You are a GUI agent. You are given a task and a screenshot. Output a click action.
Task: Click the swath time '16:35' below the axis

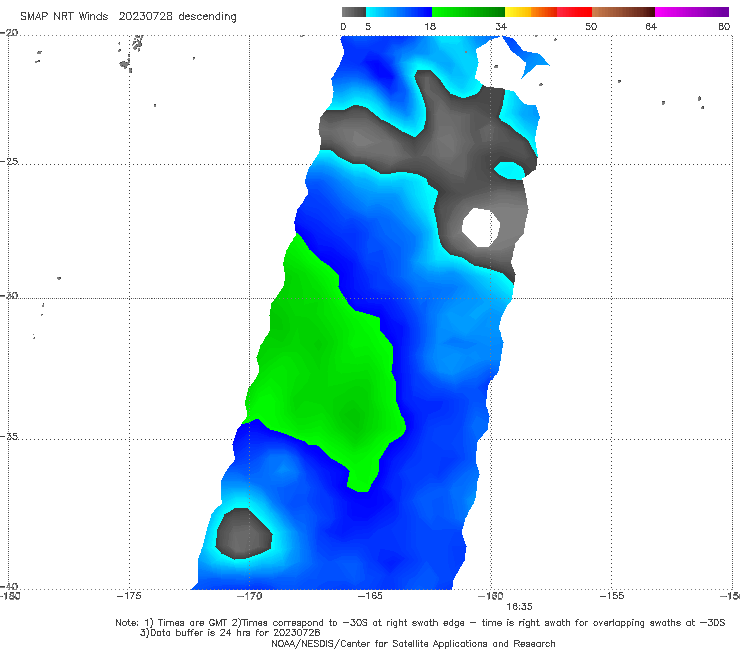tap(519, 607)
